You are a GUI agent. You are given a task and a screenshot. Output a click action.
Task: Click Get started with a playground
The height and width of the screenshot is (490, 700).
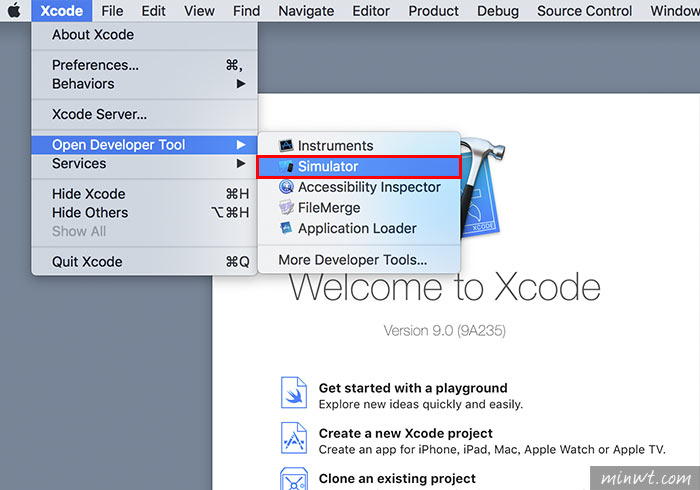pyautogui.click(x=413, y=388)
